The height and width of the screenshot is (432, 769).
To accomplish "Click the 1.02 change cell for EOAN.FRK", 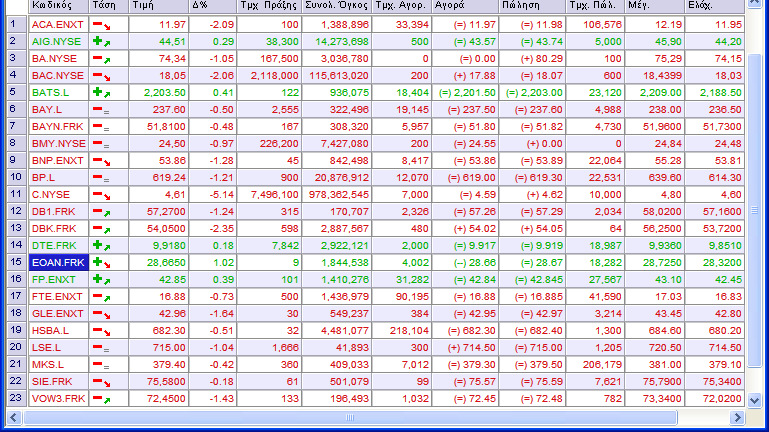I will [213, 263].
